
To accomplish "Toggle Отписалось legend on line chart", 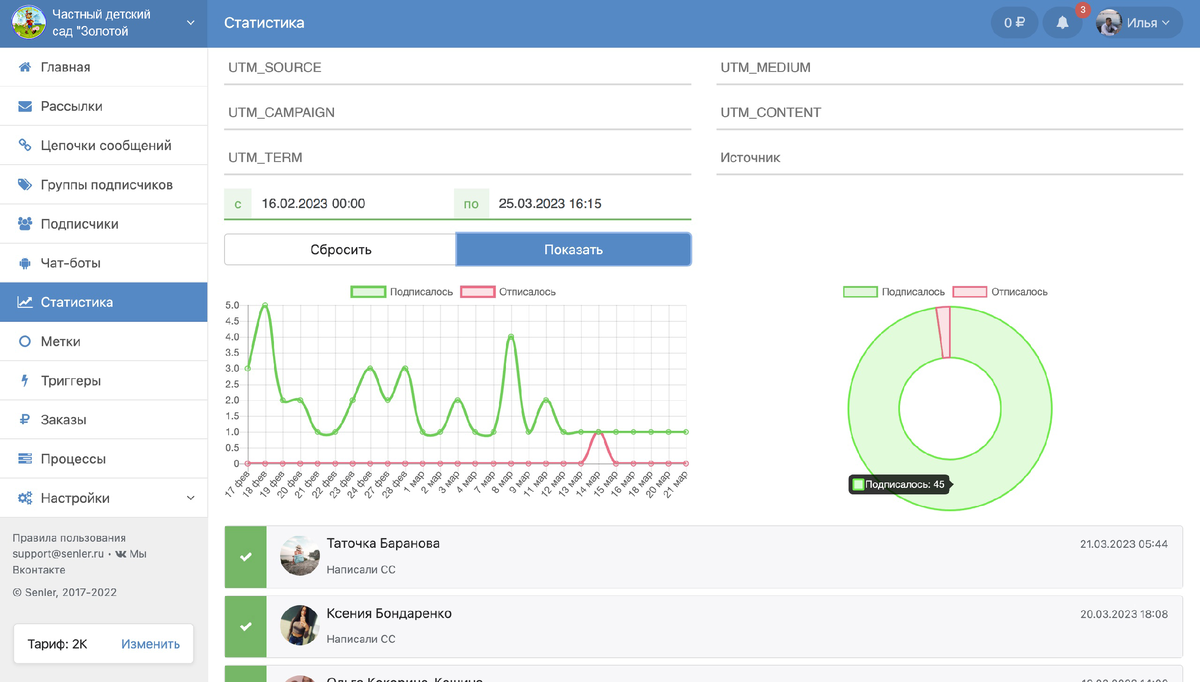I will pos(509,292).
